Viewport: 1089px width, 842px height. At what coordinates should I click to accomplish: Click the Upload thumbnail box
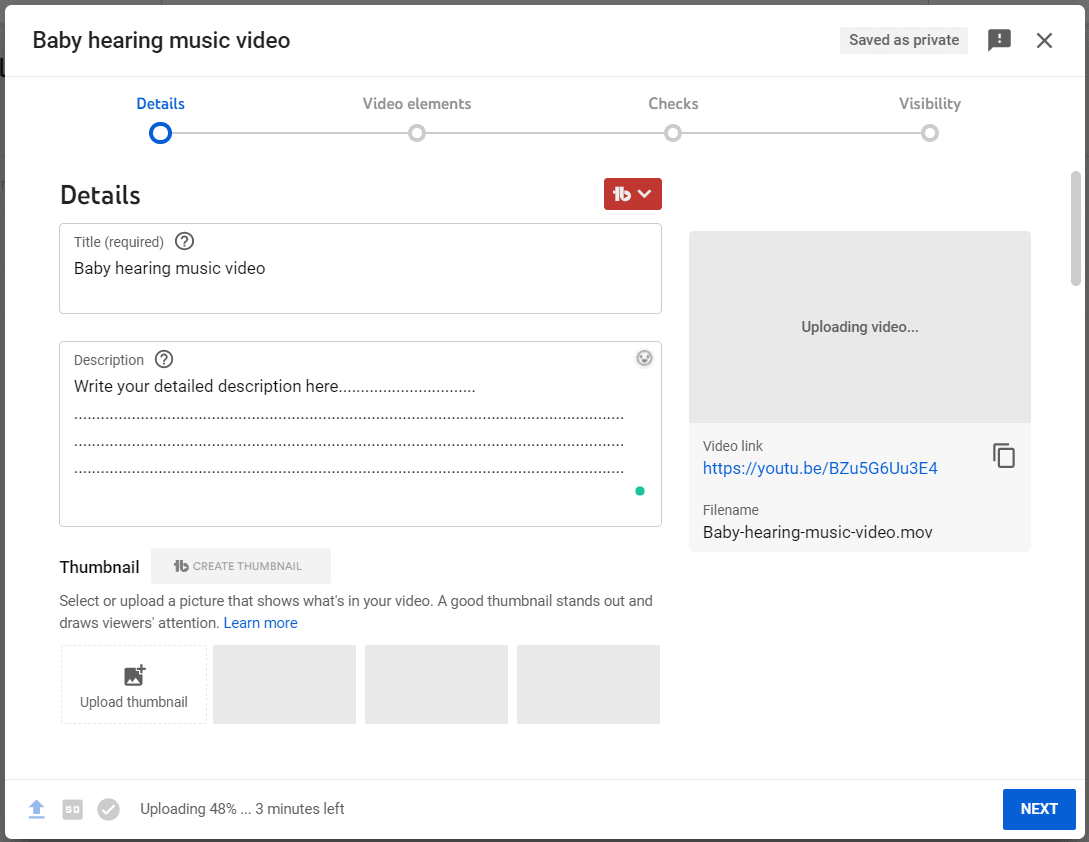point(134,685)
